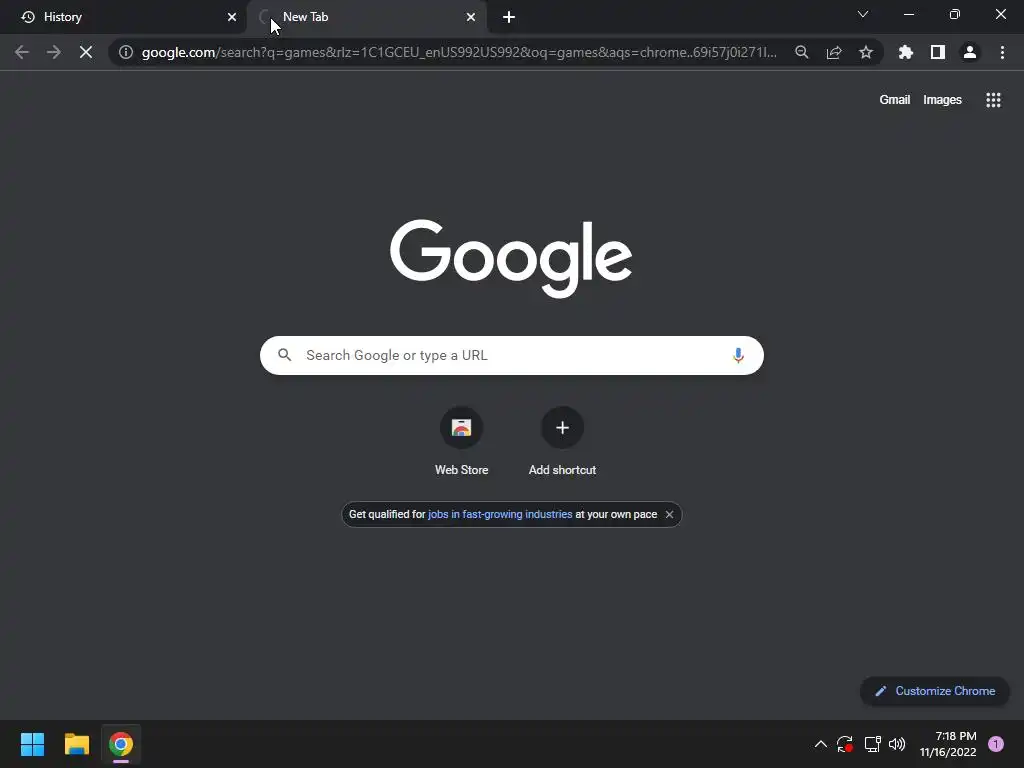Open the Extensions puzzle icon

coord(906,52)
